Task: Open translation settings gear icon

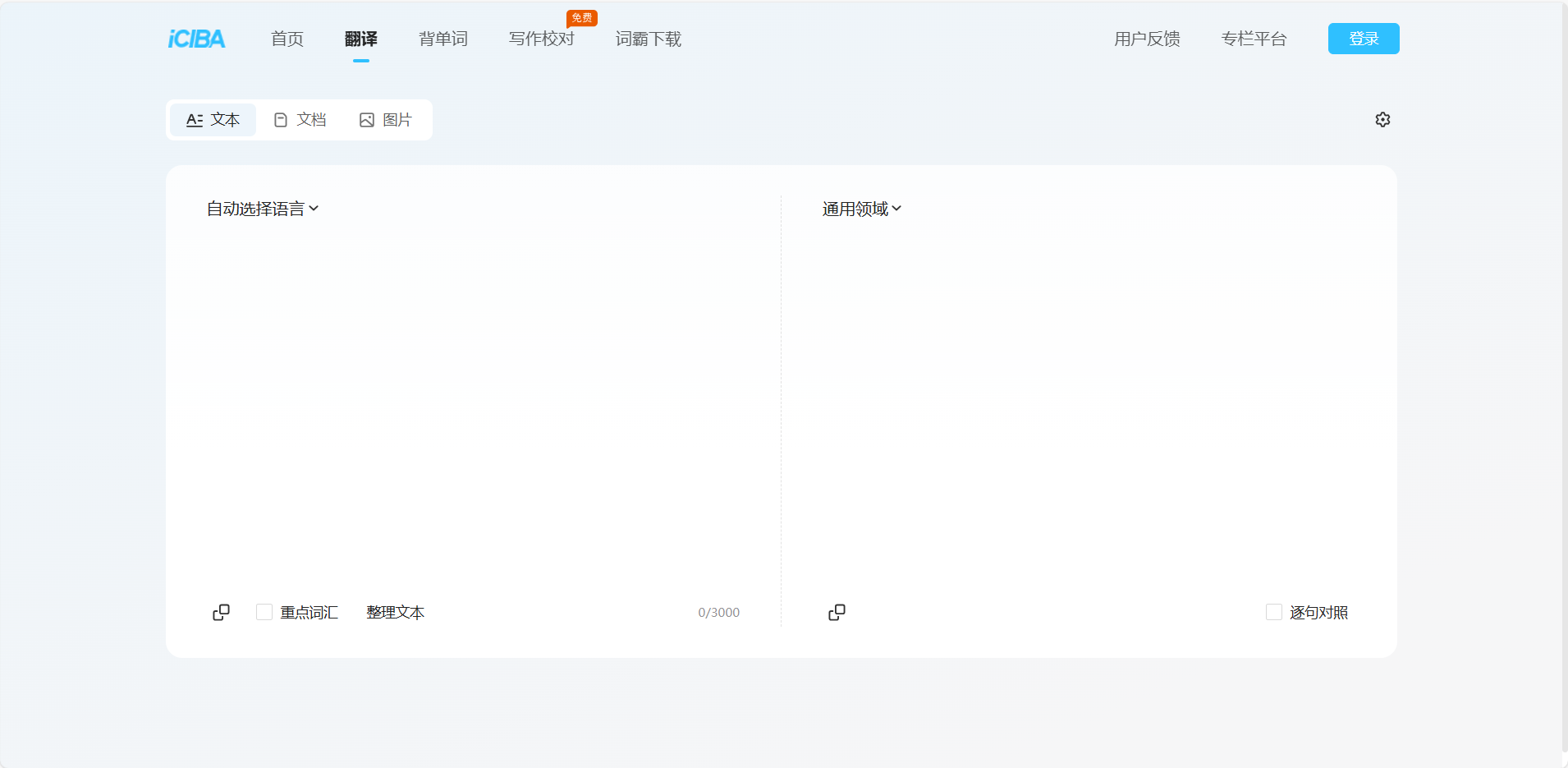Action: [x=1382, y=120]
